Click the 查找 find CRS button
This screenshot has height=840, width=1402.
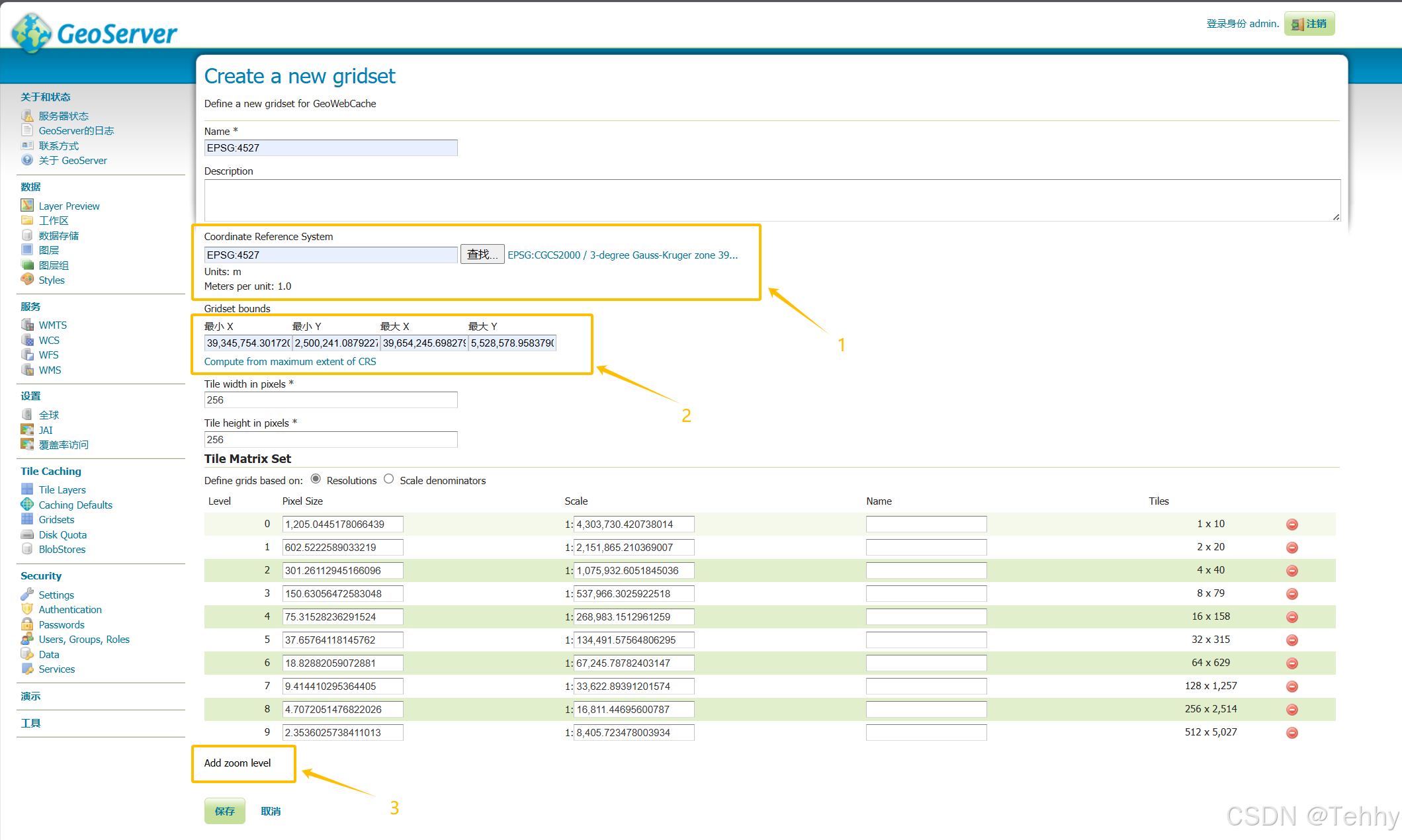482,255
